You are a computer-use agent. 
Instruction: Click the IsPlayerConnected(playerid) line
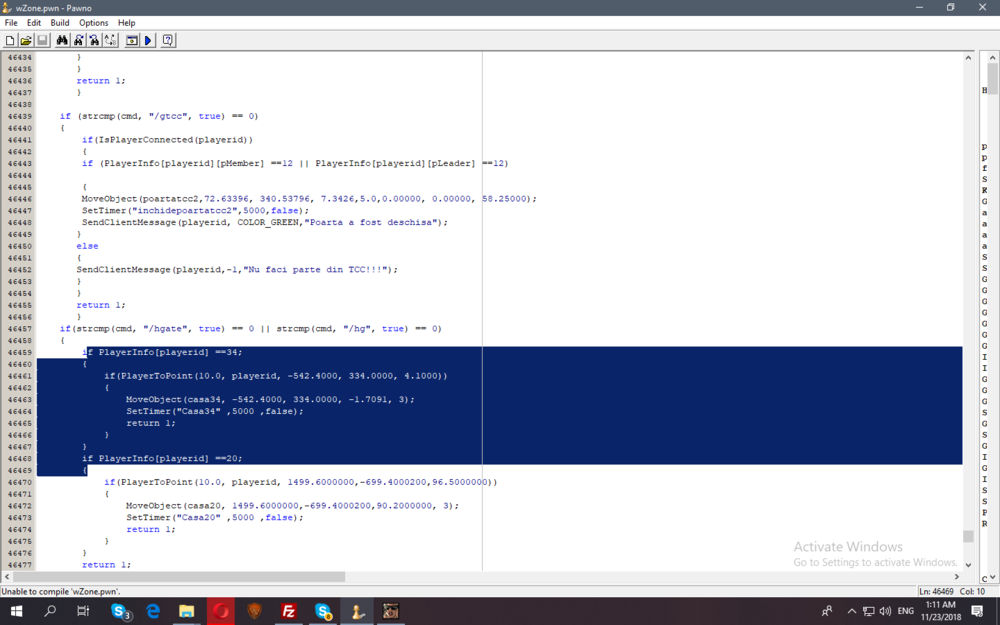pos(167,140)
